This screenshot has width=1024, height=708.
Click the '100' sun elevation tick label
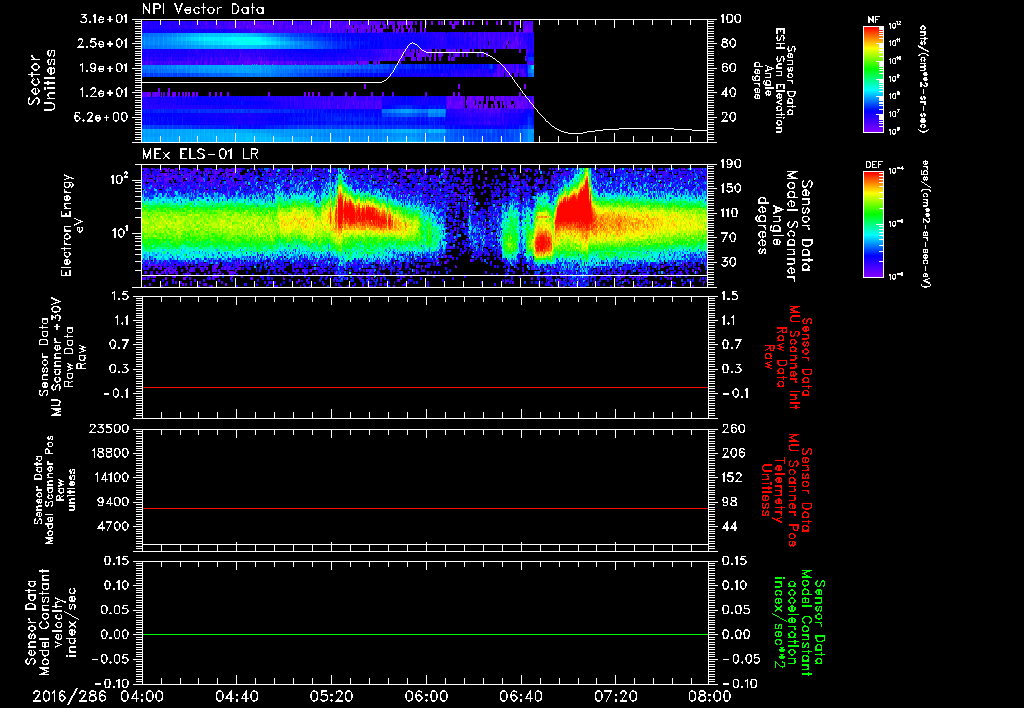(x=731, y=19)
